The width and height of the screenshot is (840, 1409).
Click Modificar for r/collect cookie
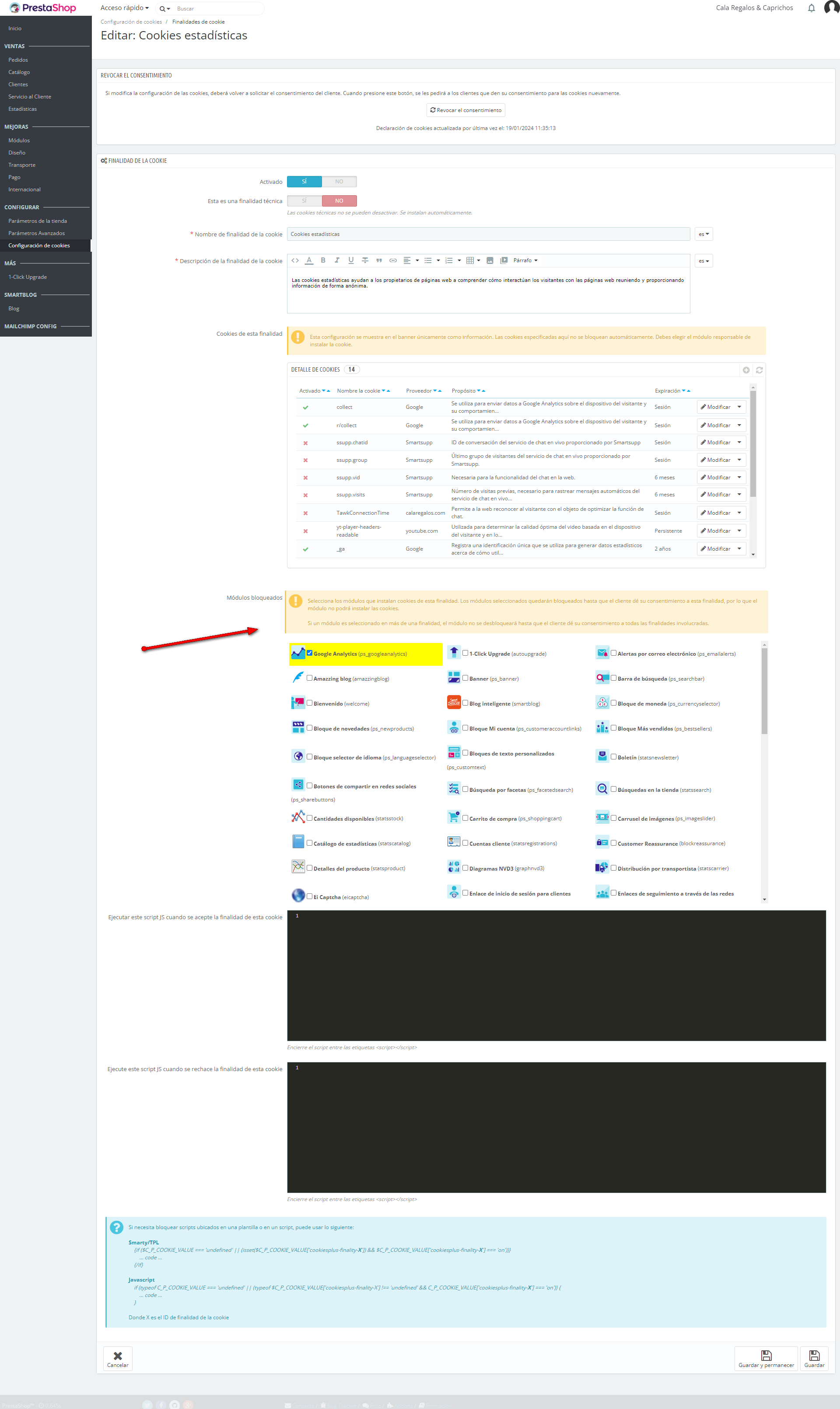715,425
